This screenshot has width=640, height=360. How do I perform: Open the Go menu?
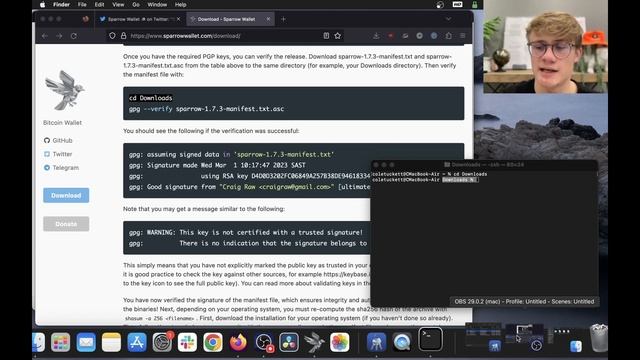[136, 5]
